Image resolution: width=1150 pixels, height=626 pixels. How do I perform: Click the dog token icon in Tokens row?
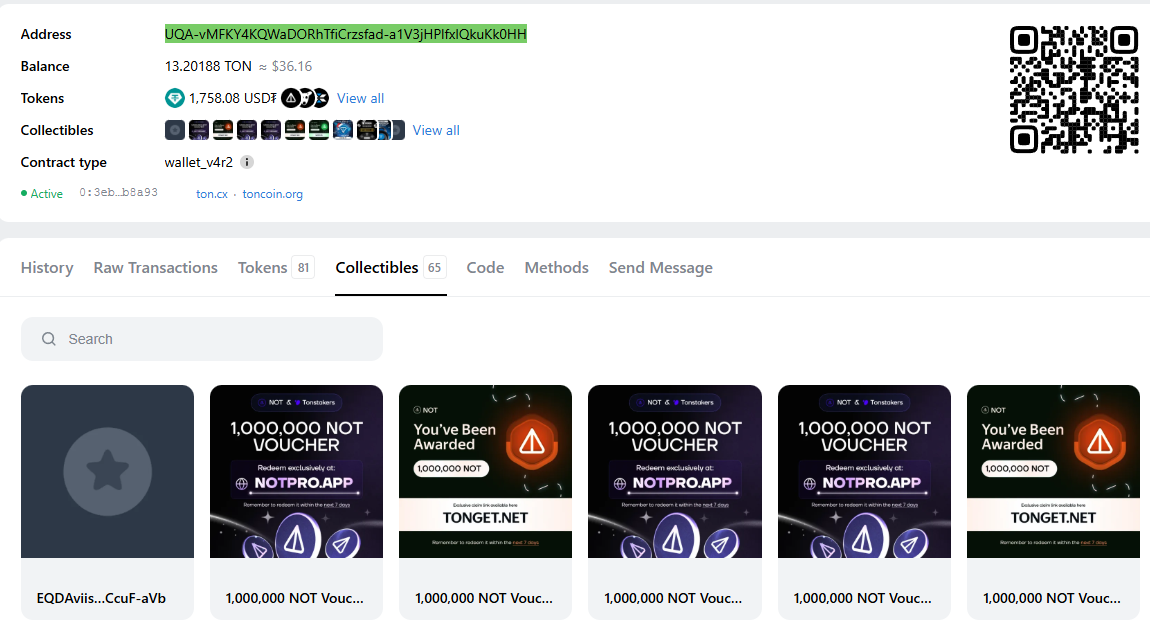pyautogui.click(x=307, y=97)
